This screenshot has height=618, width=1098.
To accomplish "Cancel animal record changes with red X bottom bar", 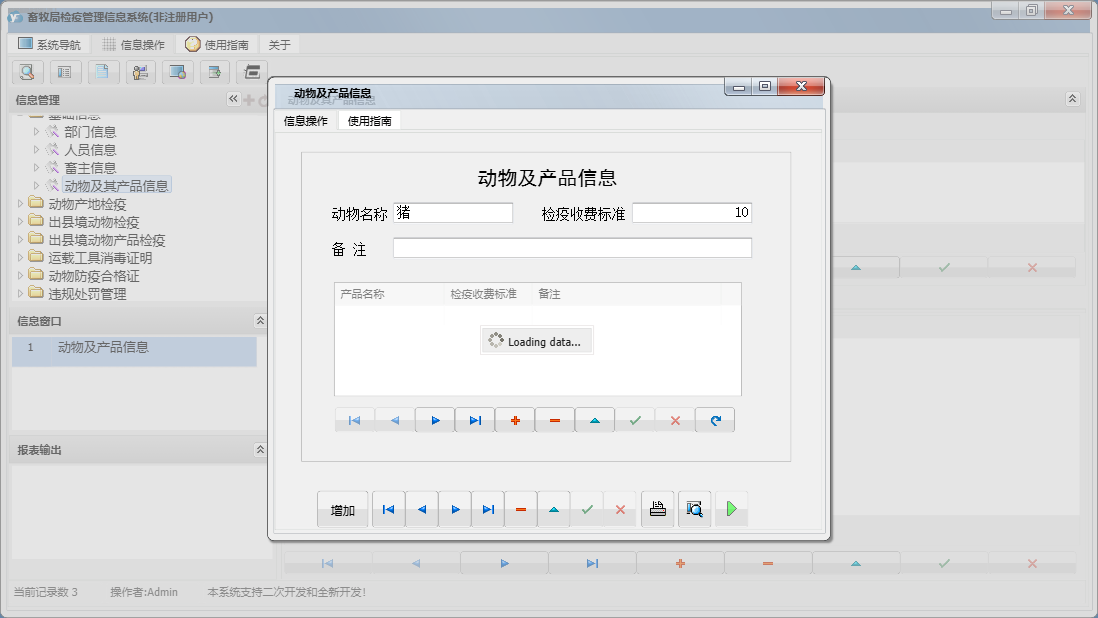I will [620, 510].
